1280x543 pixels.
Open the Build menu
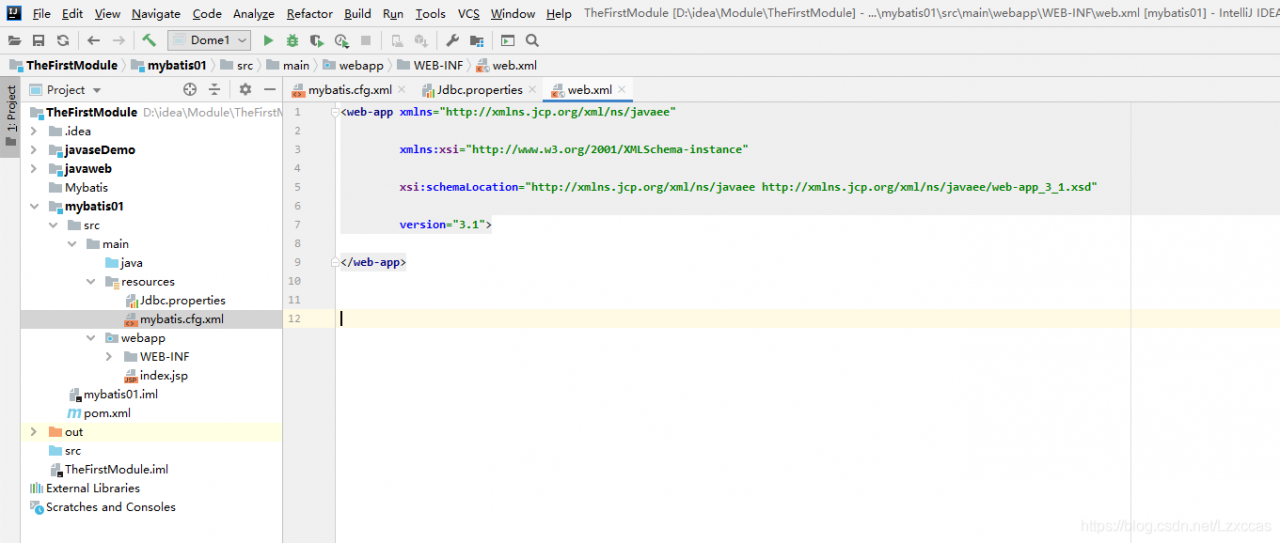357,14
